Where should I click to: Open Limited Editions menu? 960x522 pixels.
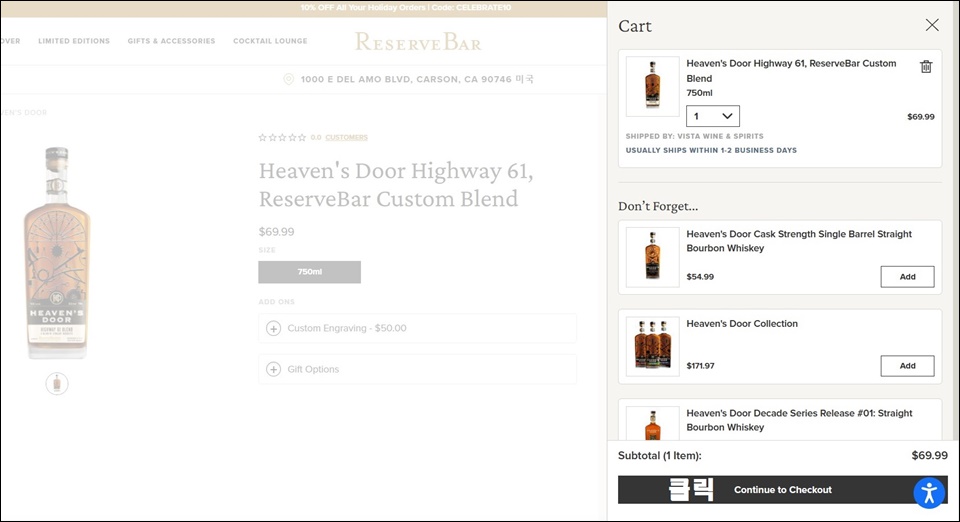point(74,41)
